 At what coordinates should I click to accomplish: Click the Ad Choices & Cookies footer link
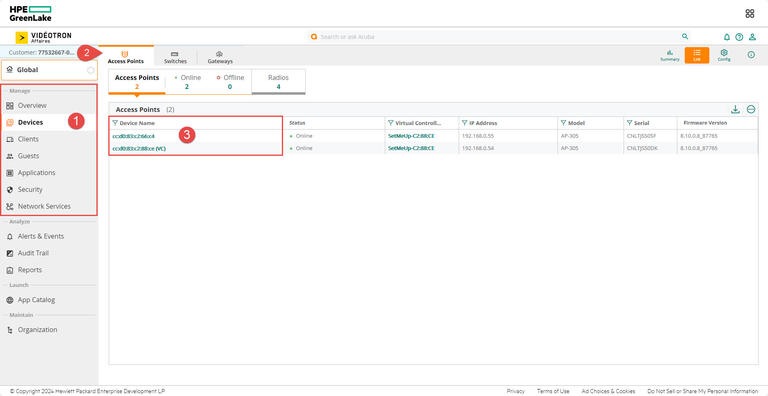click(x=609, y=391)
